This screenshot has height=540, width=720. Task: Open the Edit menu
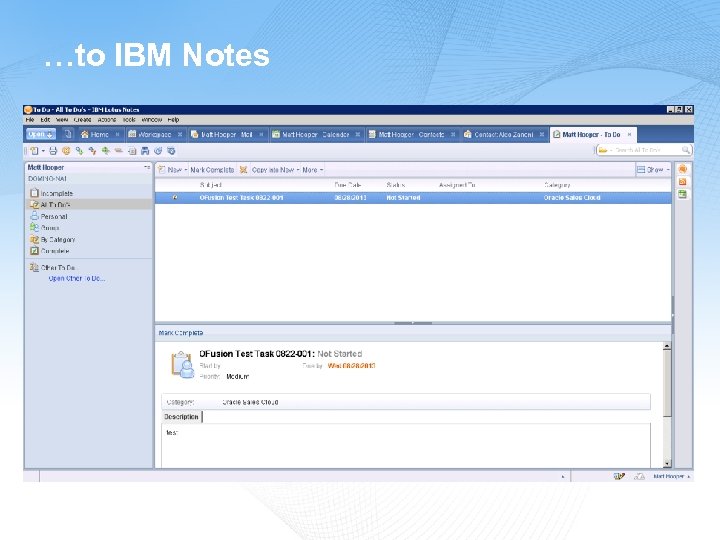click(45, 119)
